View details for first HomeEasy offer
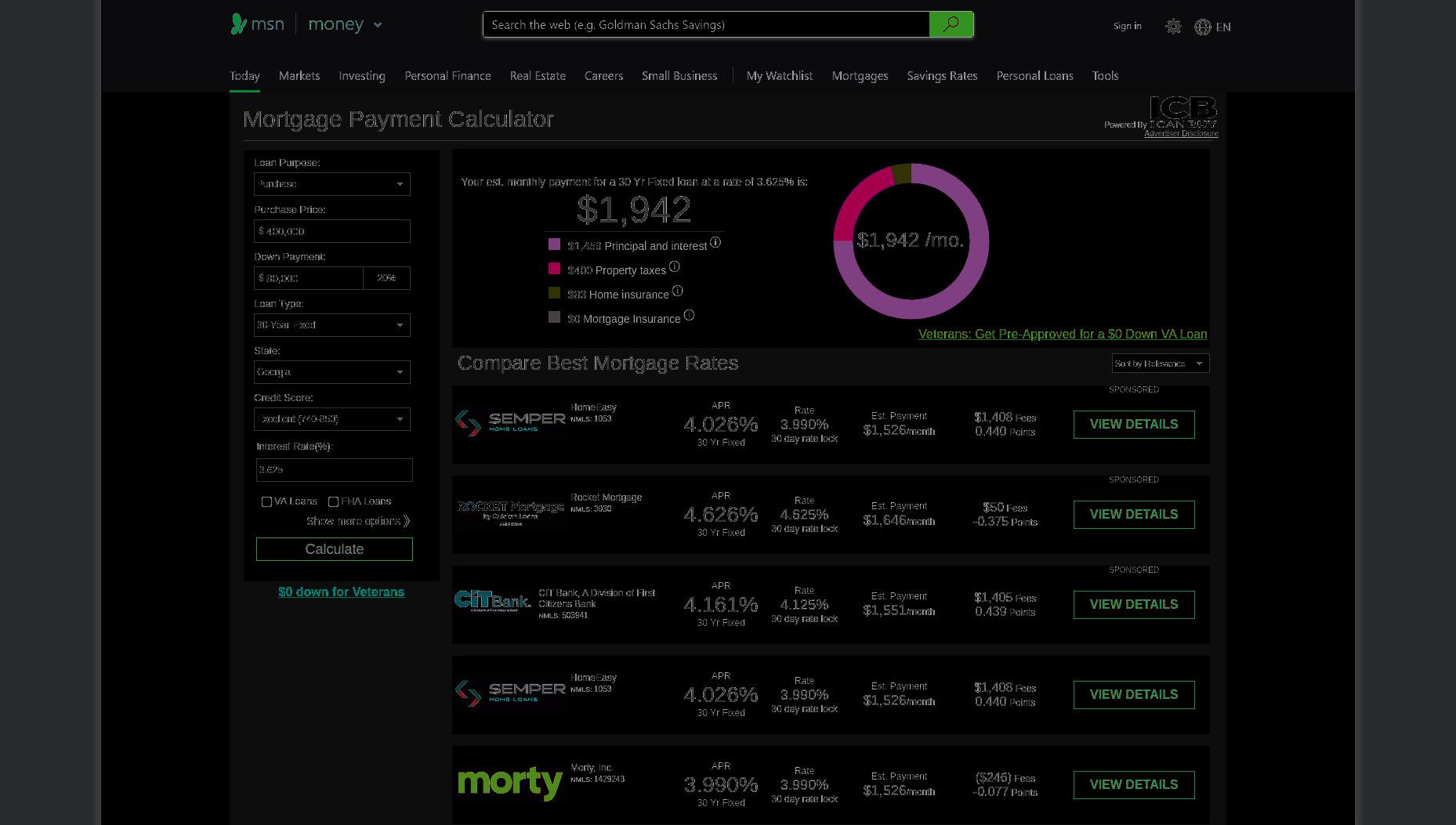Screen dimensions: 1456x825 point(1134,425)
